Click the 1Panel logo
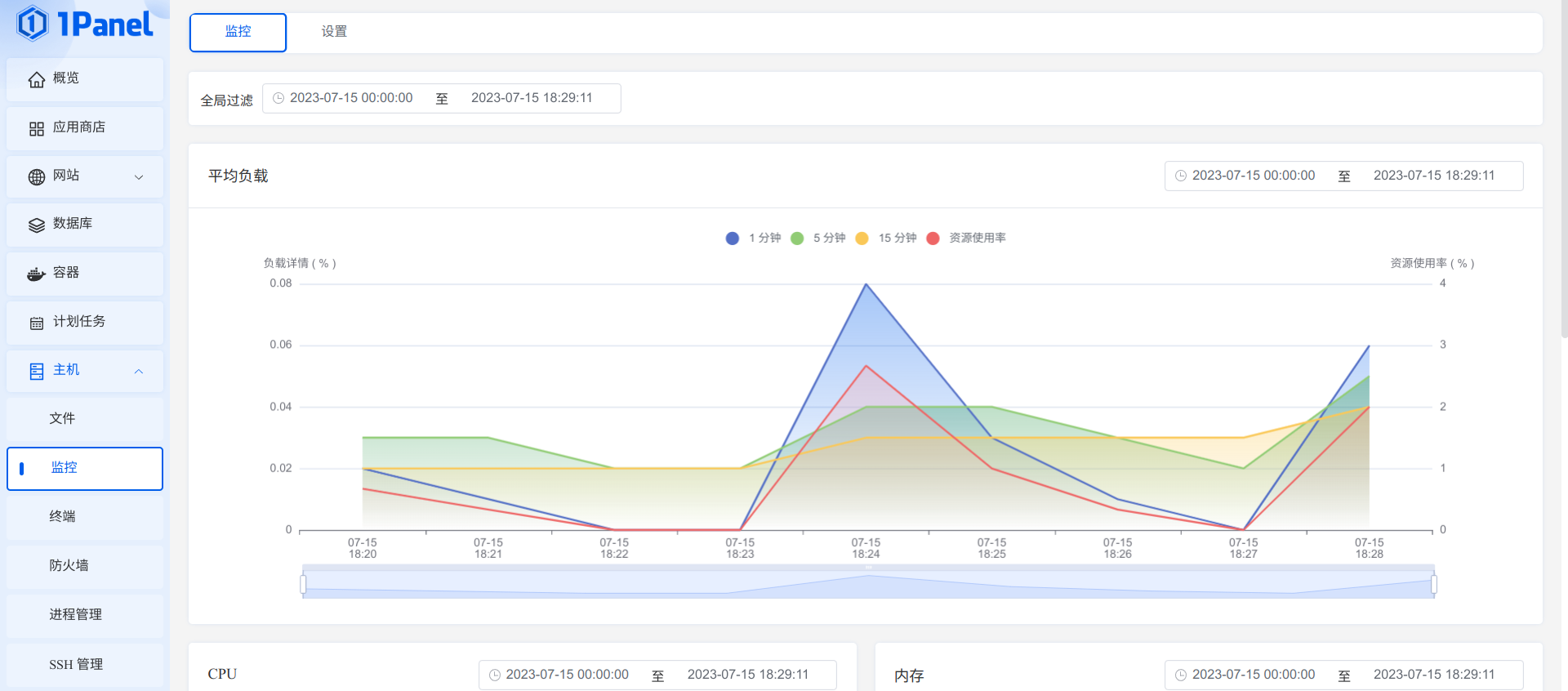This screenshot has width=1568, height=691. pos(85,24)
